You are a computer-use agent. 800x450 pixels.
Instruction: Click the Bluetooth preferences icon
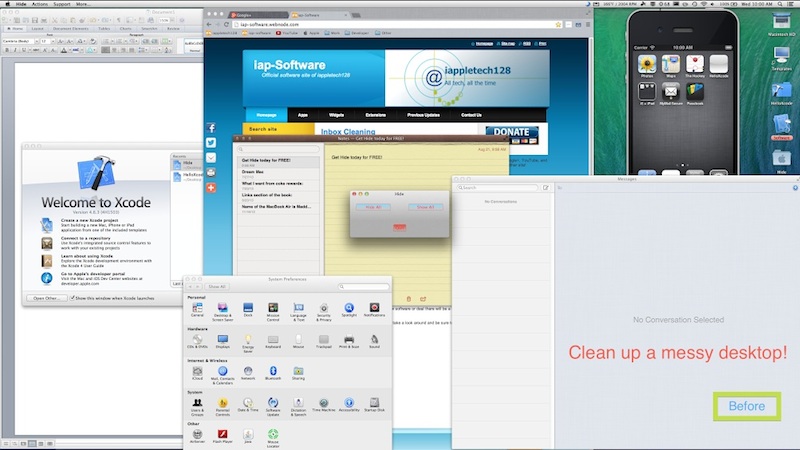tap(273, 372)
